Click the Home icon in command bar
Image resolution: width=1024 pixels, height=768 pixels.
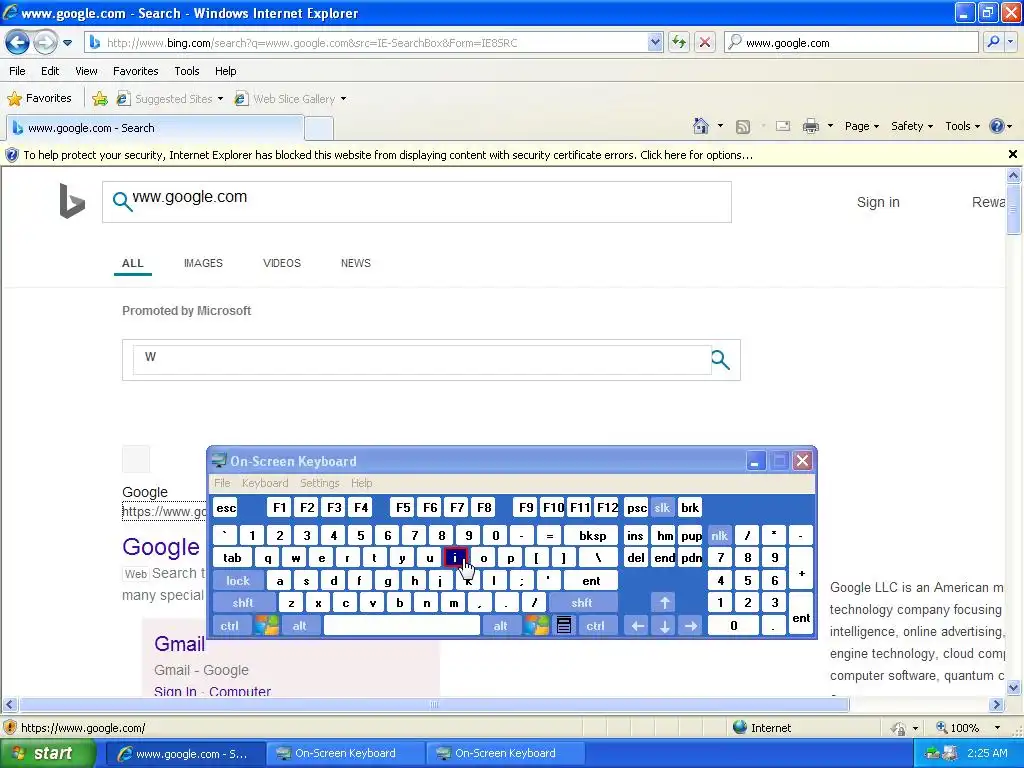pos(701,126)
